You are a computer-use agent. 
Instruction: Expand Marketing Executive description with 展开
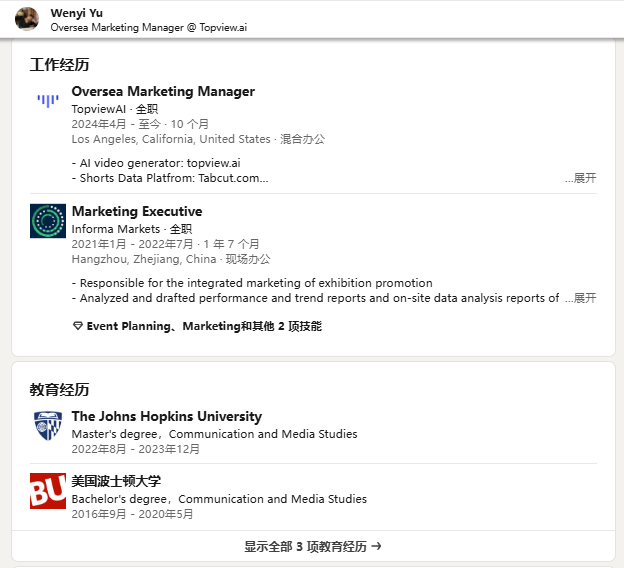(581, 298)
